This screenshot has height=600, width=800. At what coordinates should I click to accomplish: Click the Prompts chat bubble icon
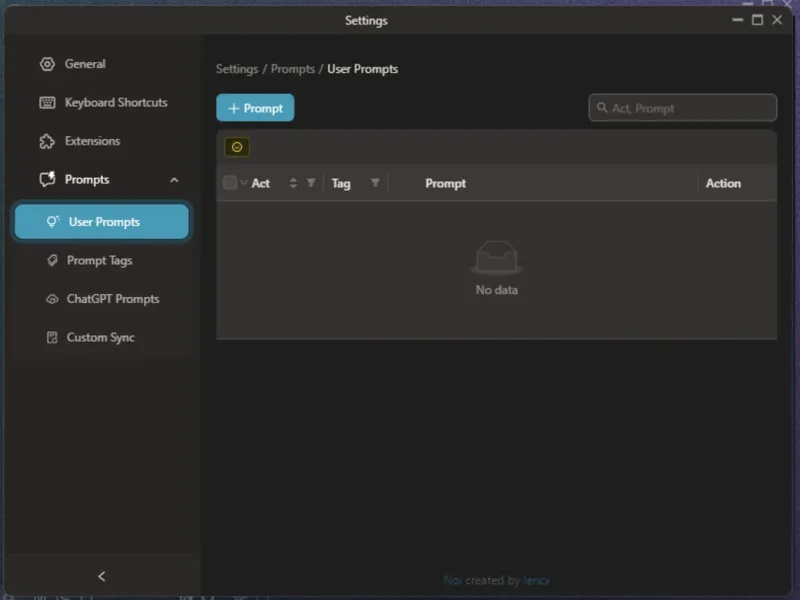point(47,179)
